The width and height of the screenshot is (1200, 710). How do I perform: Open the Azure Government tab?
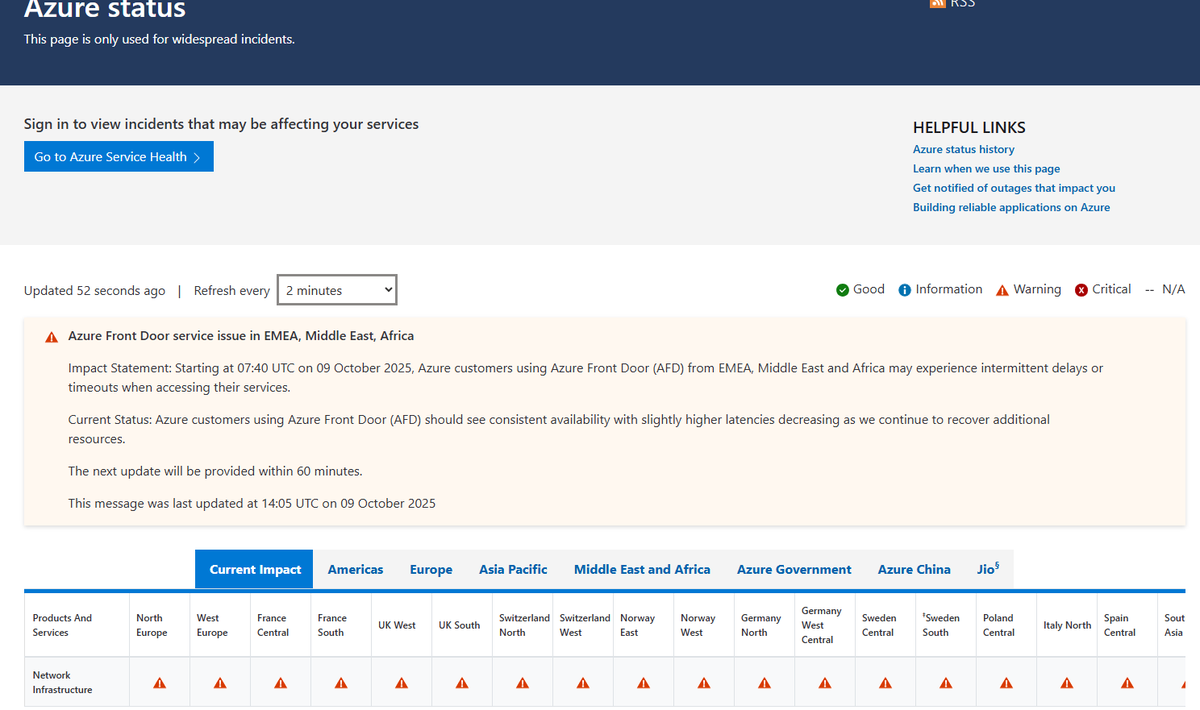click(794, 569)
